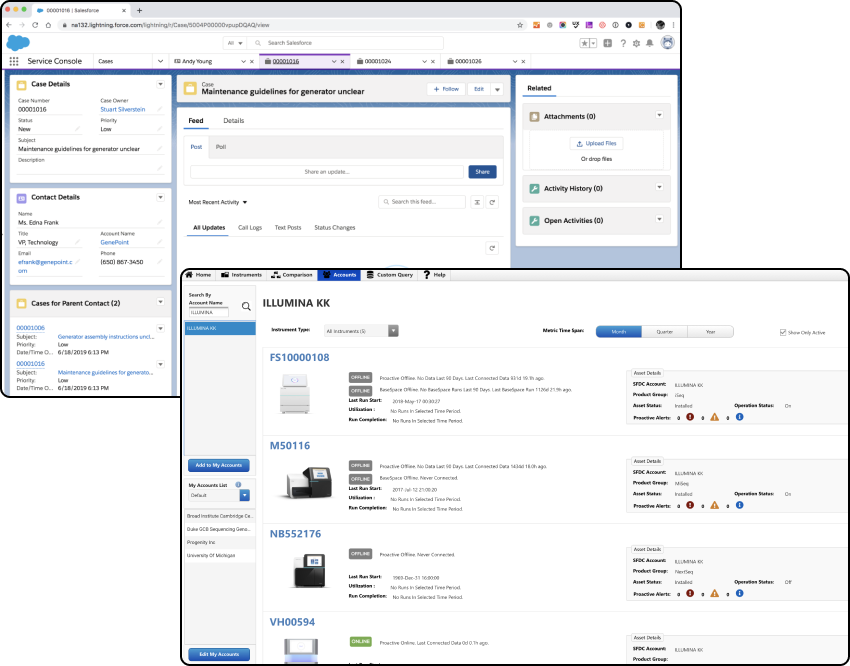
Task: Open Salesforce setup gear icon
Action: 636,43
